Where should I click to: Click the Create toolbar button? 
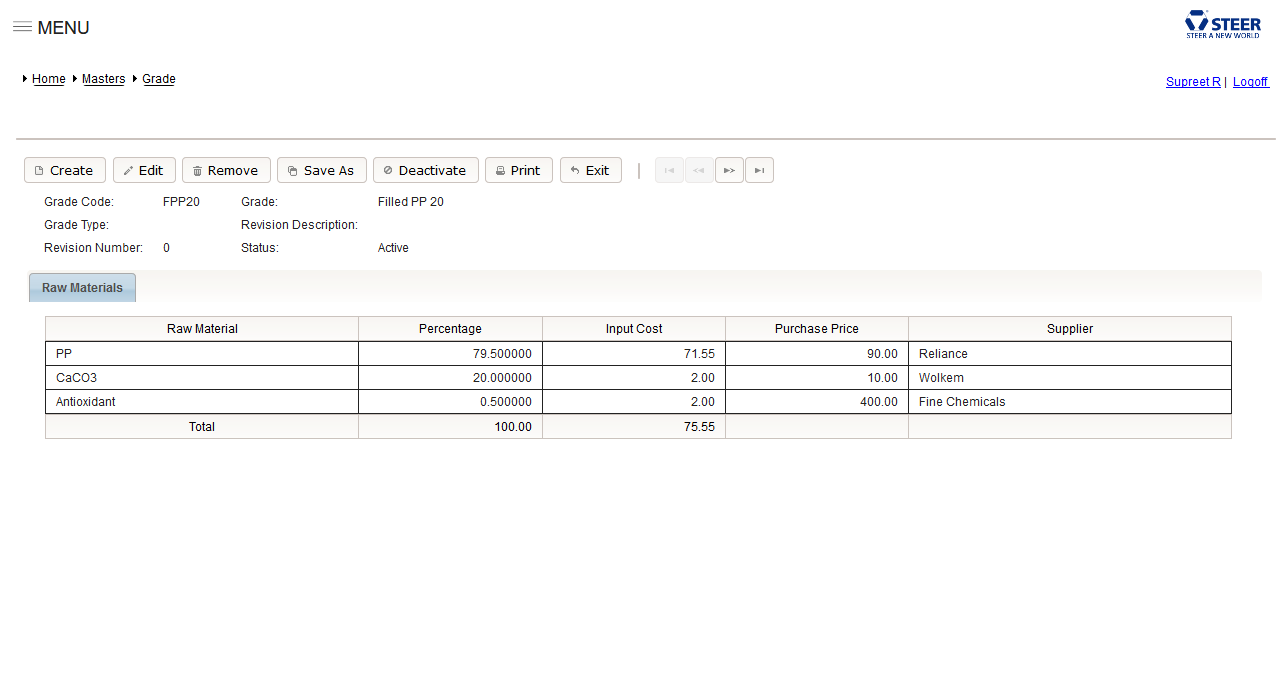pos(64,171)
